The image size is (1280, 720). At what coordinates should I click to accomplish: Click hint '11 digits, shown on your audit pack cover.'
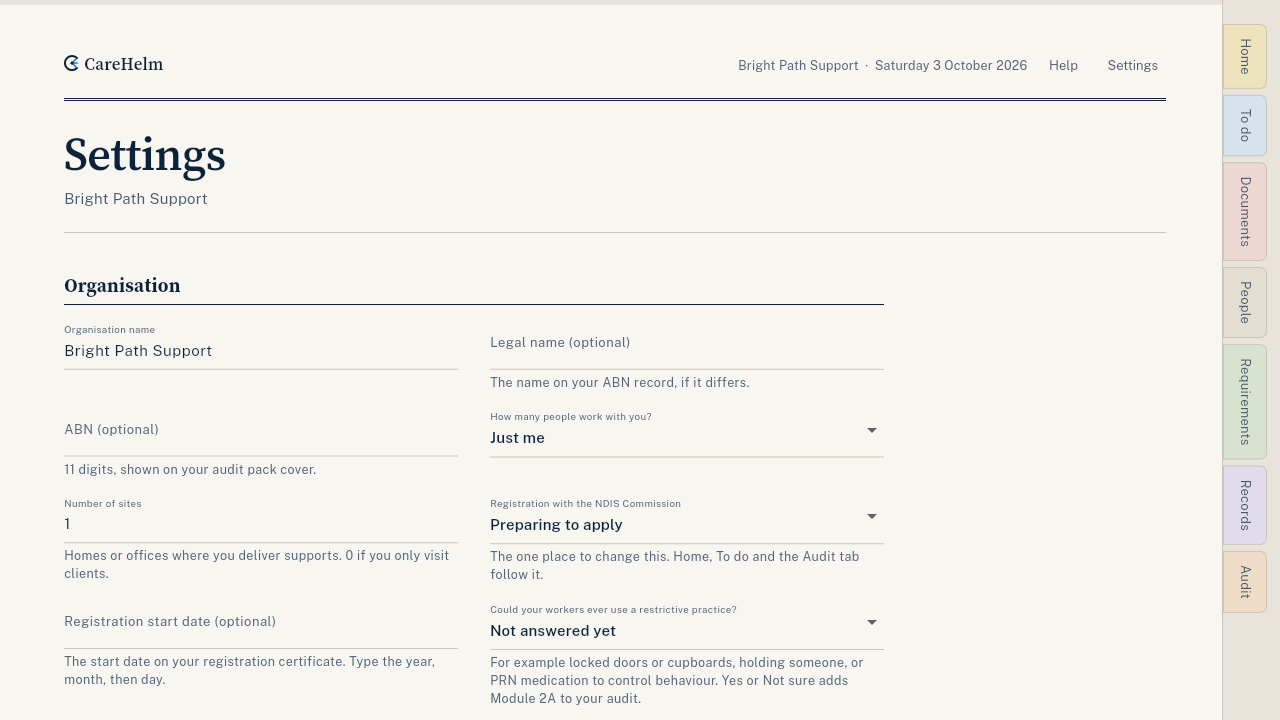[190, 470]
